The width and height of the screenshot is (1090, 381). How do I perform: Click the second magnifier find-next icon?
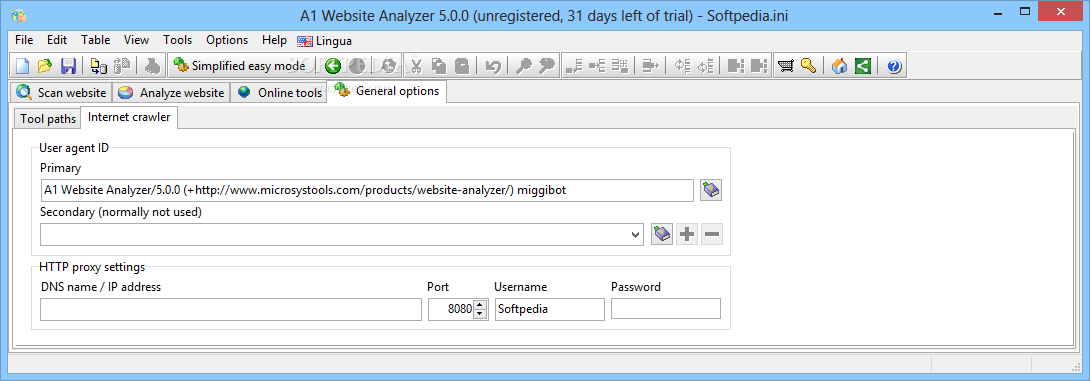pos(547,66)
